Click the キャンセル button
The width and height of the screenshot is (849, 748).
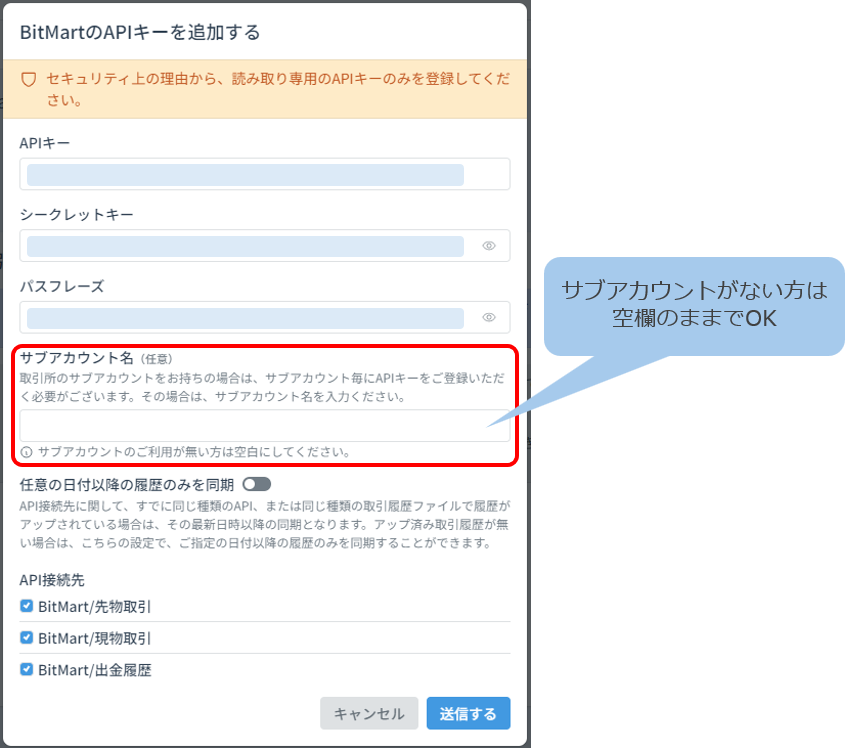(369, 713)
